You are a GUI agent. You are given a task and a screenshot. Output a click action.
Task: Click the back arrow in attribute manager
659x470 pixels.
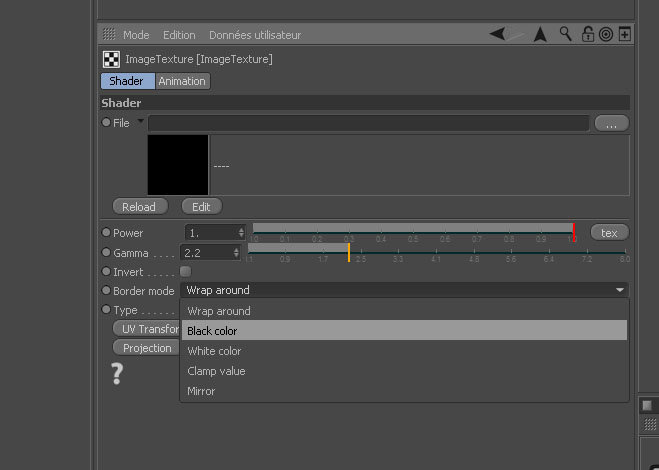tap(498, 34)
